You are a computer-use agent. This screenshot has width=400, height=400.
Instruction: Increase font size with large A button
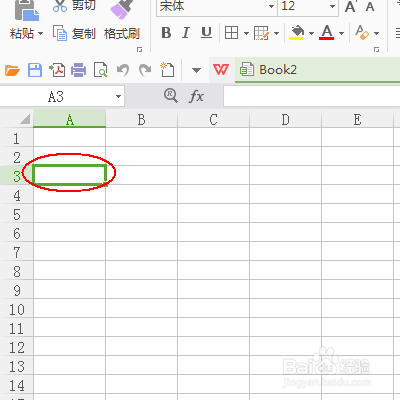pyautogui.click(x=351, y=7)
